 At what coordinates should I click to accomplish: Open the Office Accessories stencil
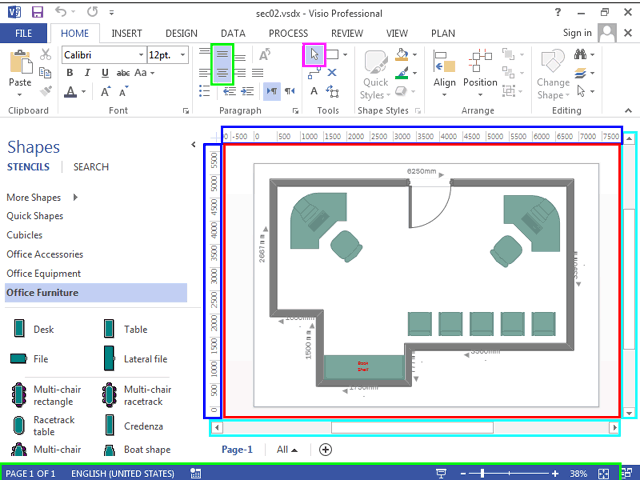[45, 254]
